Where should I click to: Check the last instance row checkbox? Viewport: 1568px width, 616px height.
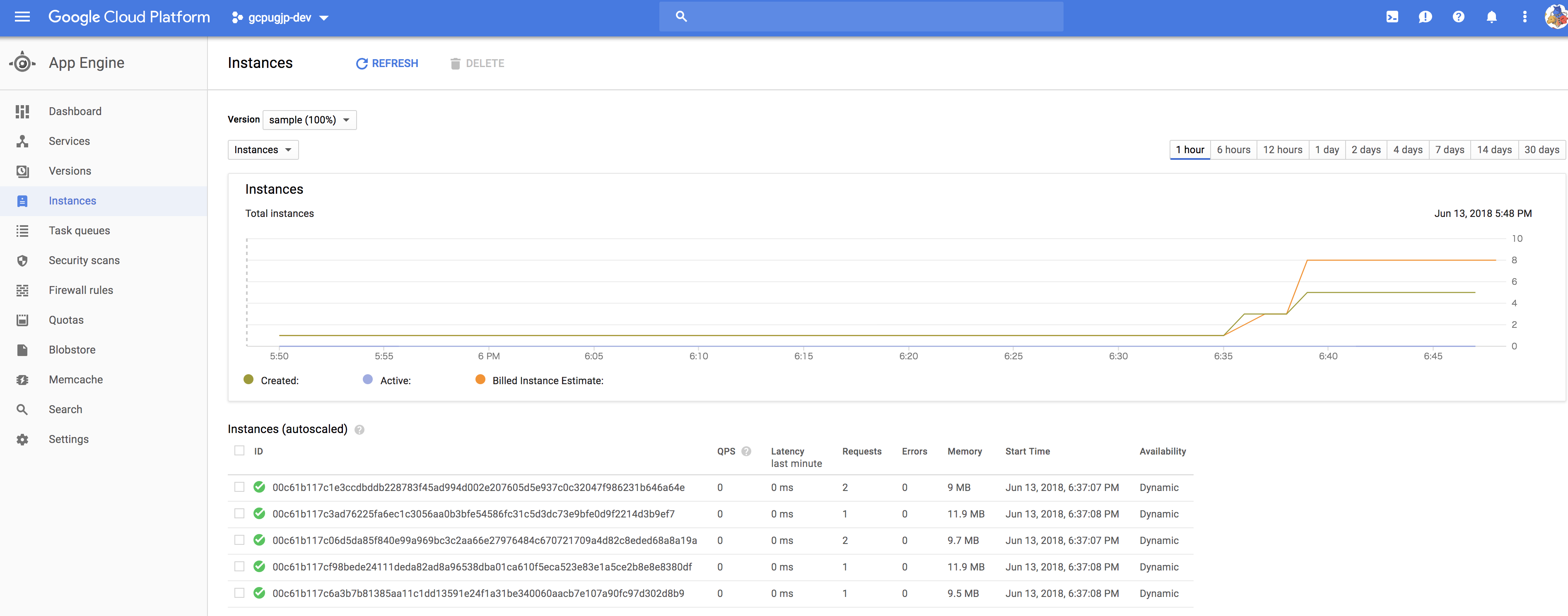(x=239, y=594)
